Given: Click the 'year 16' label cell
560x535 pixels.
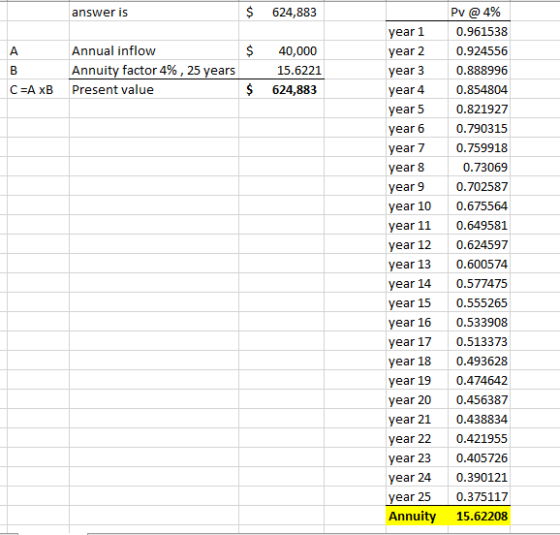Looking at the screenshot, I should tap(417, 322).
